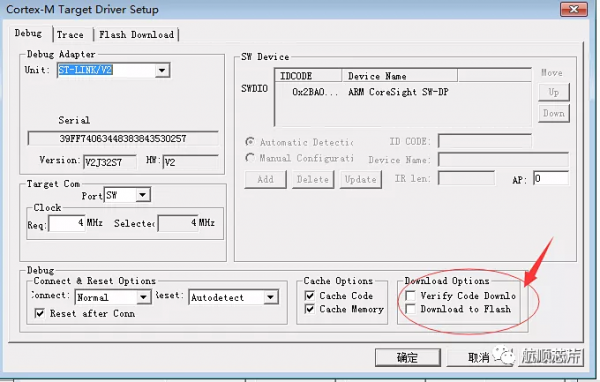This screenshot has width=600, height=382.
Task: Close the Target Driver Setup dialog
Action: [573, 9]
